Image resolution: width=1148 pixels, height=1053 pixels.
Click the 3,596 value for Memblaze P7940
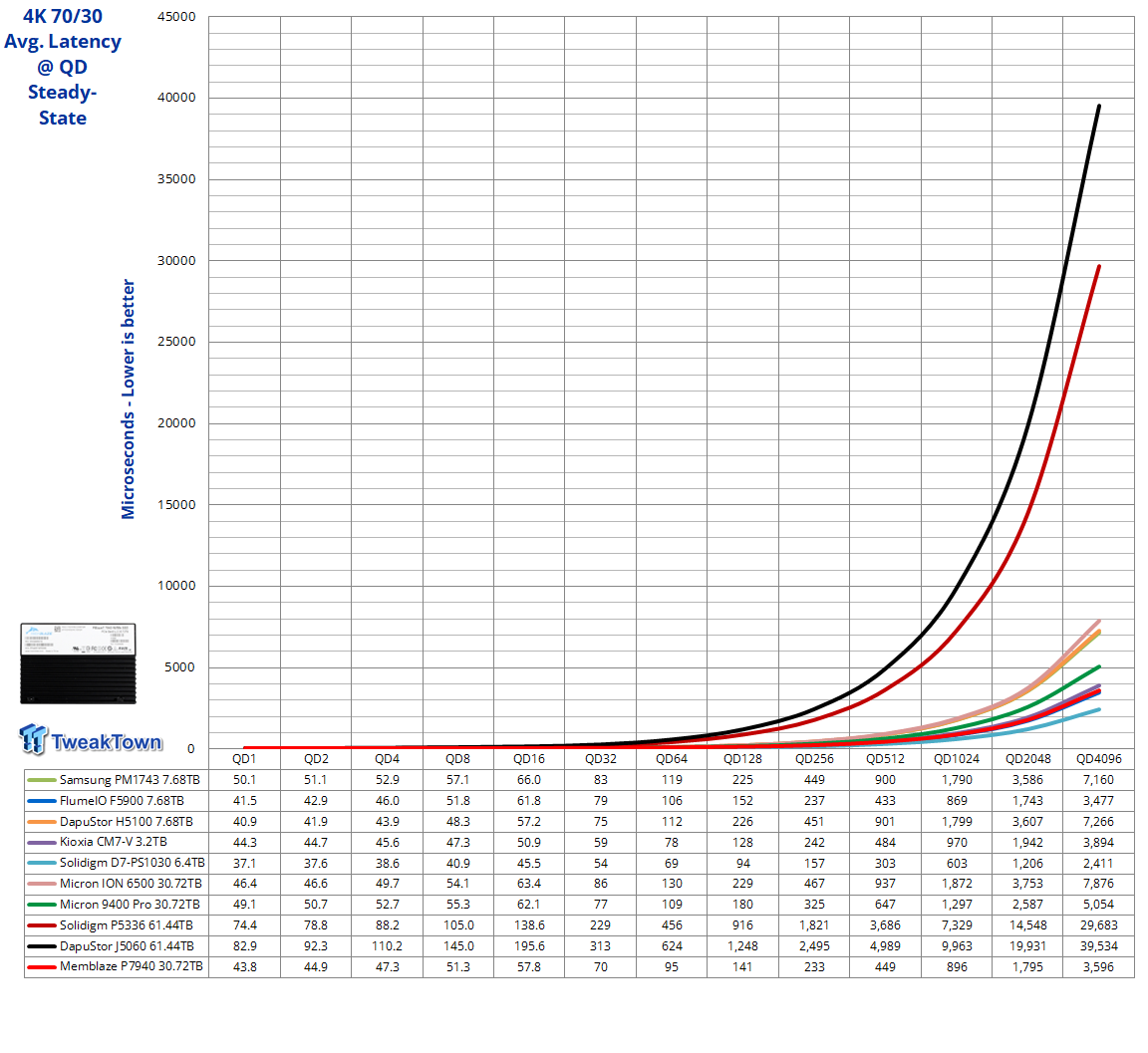[1099, 966]
